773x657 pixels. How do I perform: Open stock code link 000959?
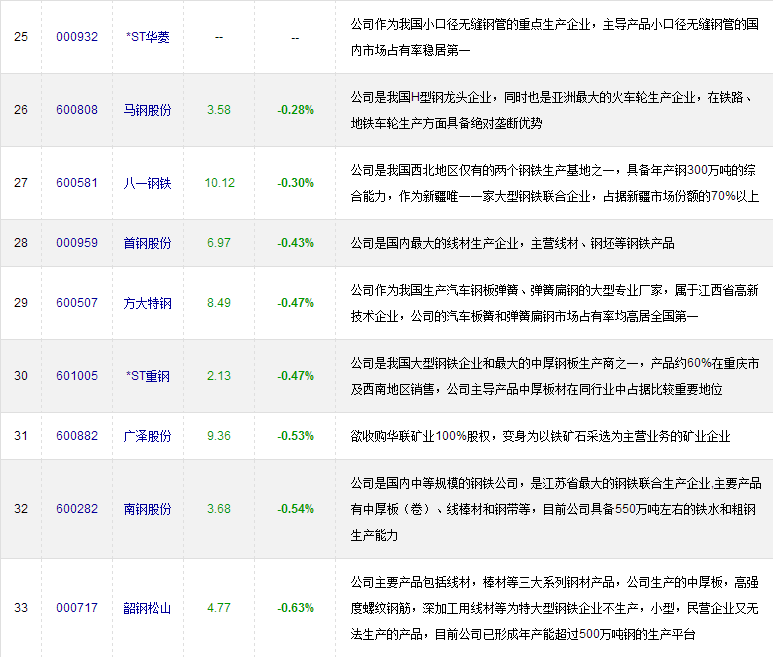tap(77, 243)
